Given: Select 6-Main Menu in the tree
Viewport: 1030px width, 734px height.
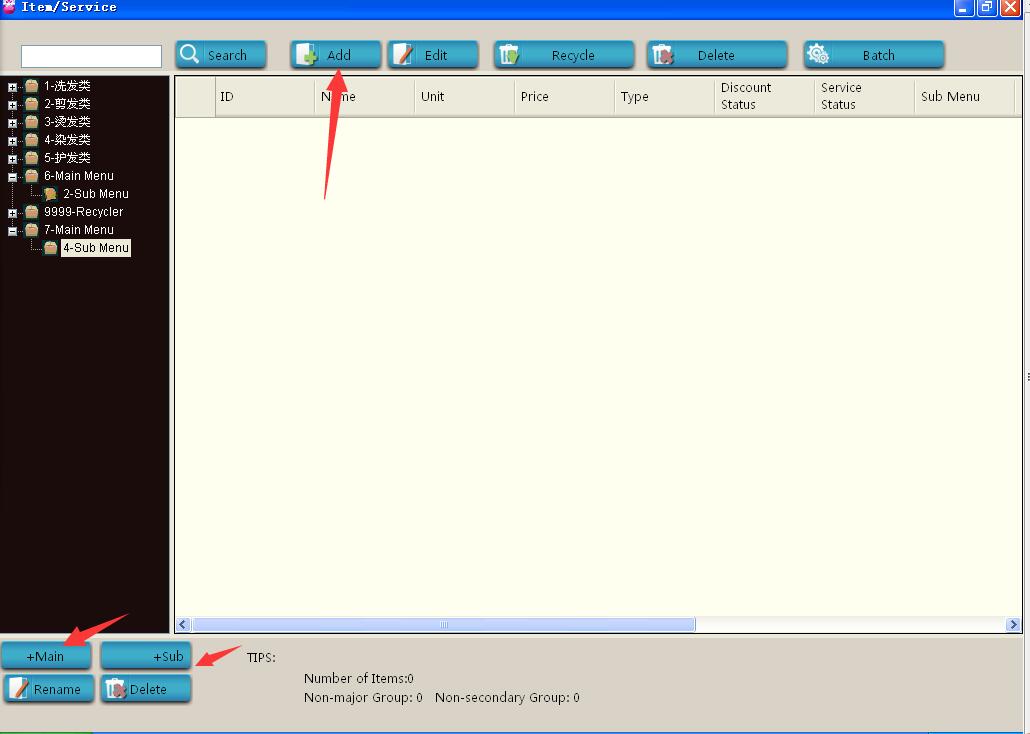Looking at the screenshot, I should click(79, 175).
